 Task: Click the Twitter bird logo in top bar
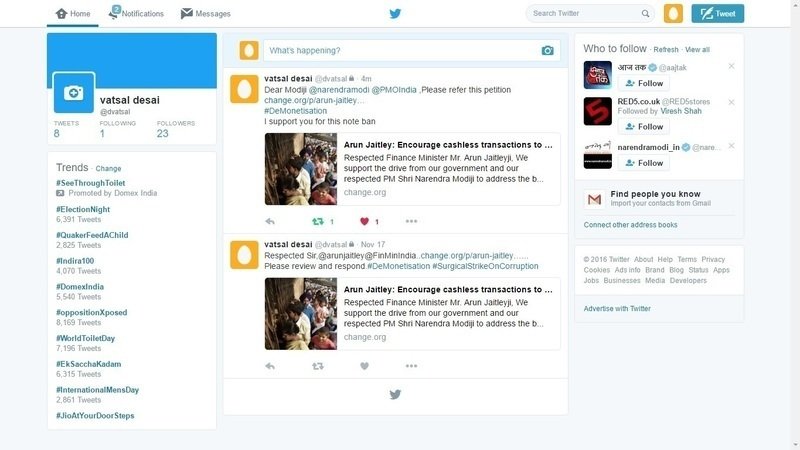point(395,14)
